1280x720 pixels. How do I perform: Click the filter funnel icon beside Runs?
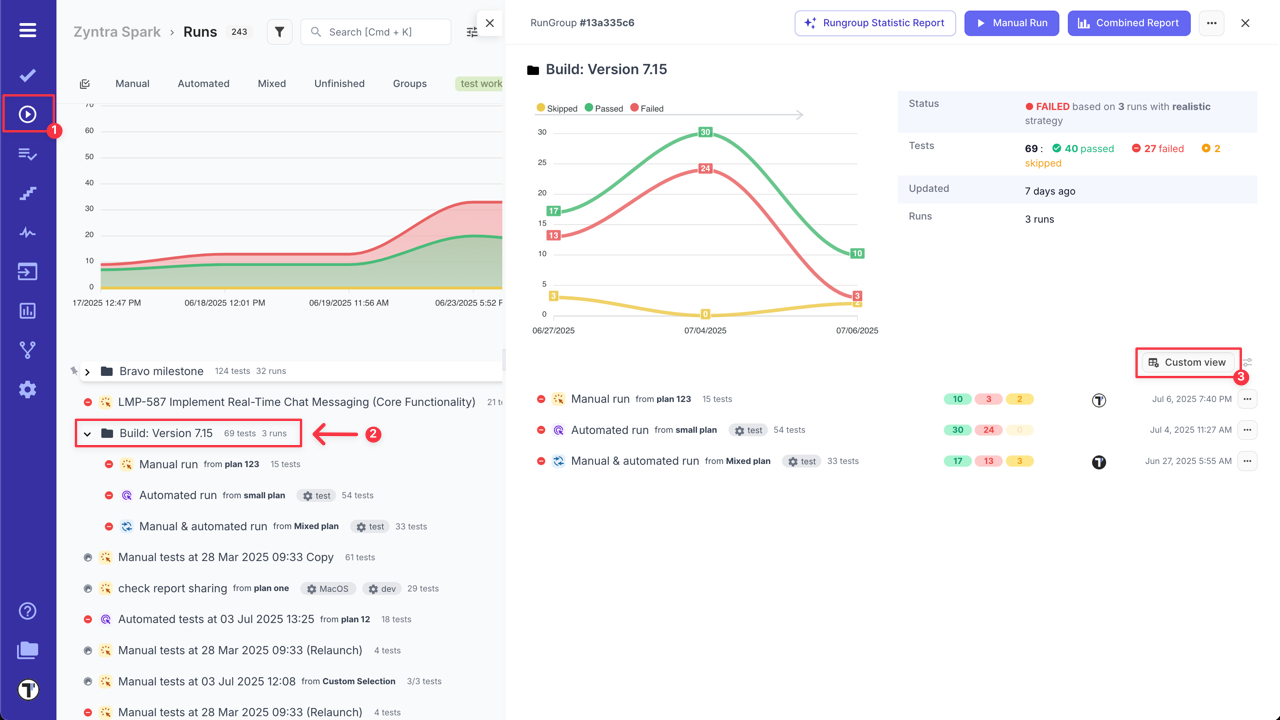[279, 31]
